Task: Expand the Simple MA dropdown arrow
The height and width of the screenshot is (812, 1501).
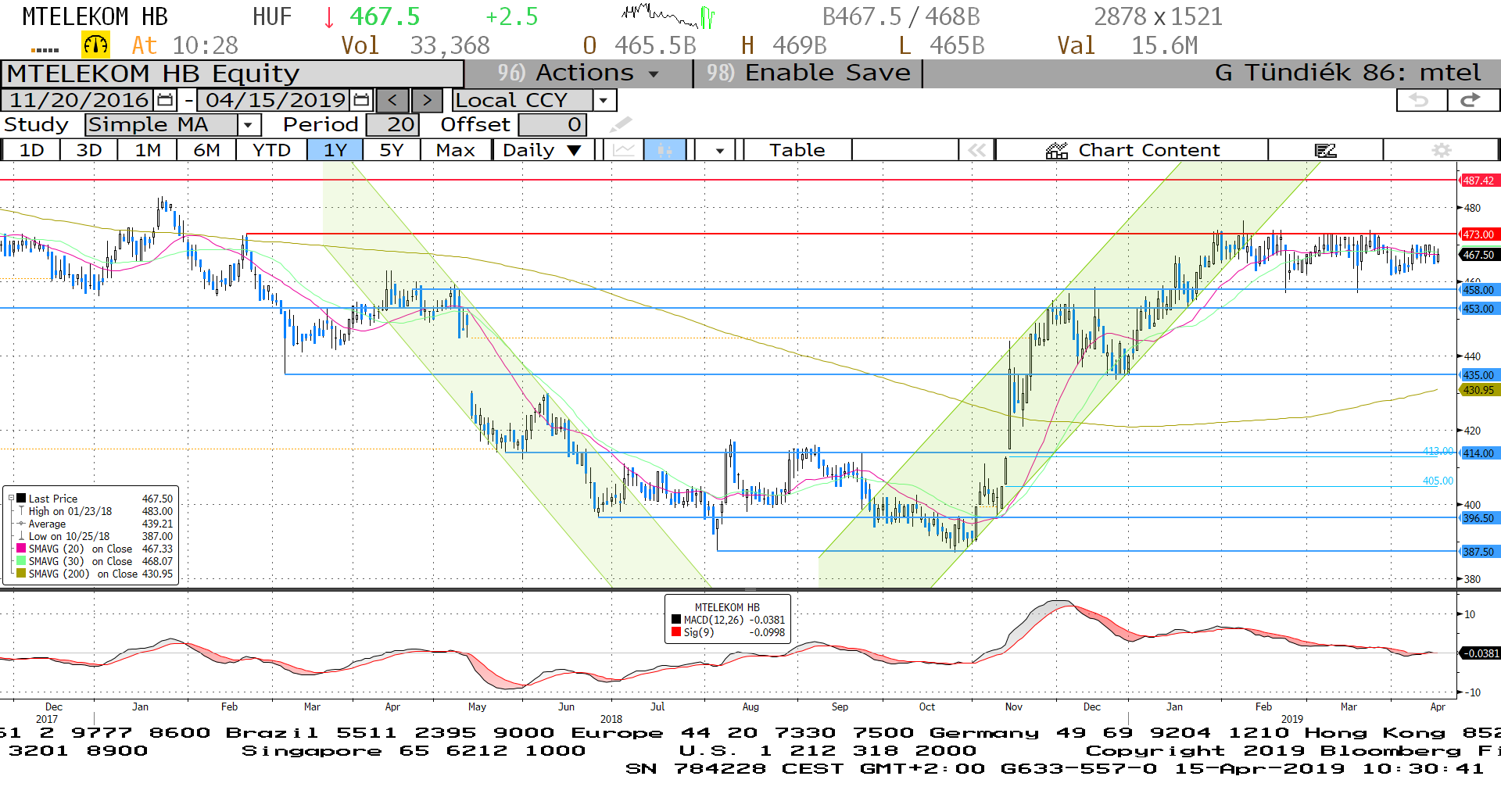Action: [249, 124]
